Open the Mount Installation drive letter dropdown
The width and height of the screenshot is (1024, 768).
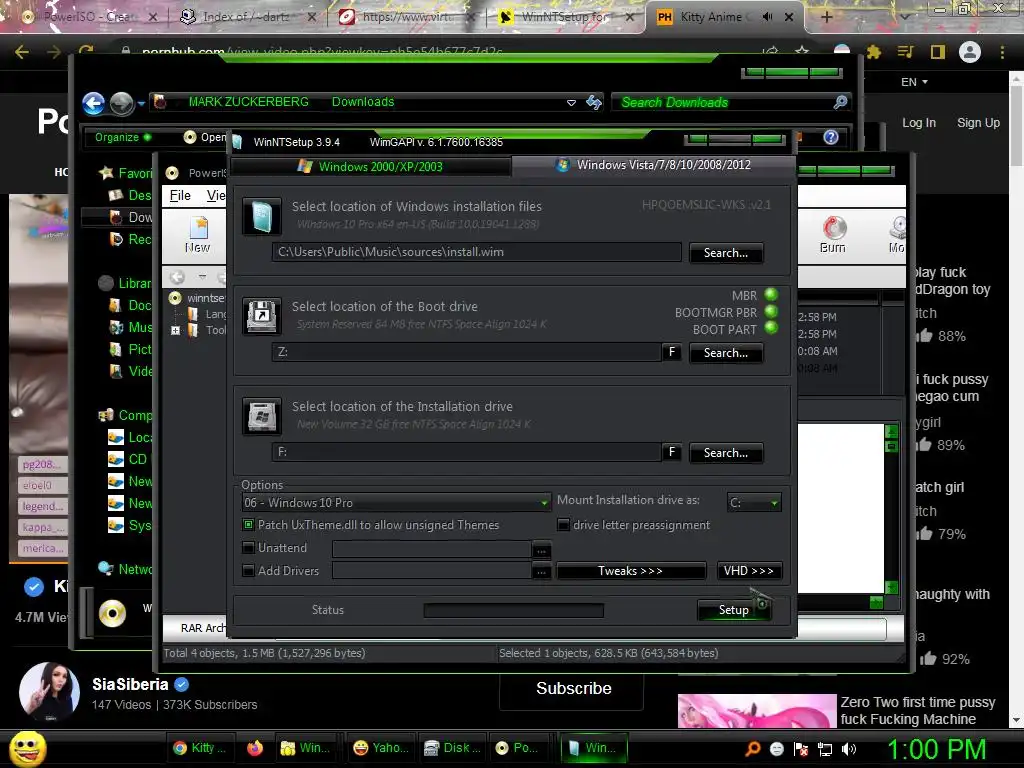click(754, 502)
